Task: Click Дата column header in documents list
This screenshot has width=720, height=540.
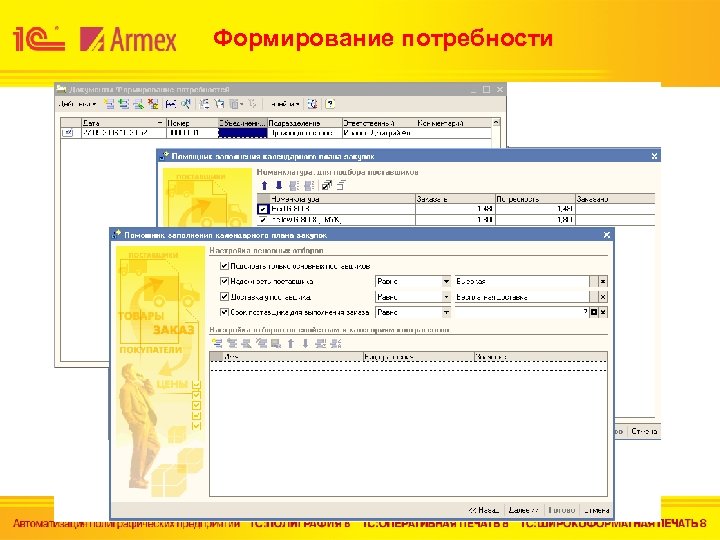Action: tap(123, 123)
